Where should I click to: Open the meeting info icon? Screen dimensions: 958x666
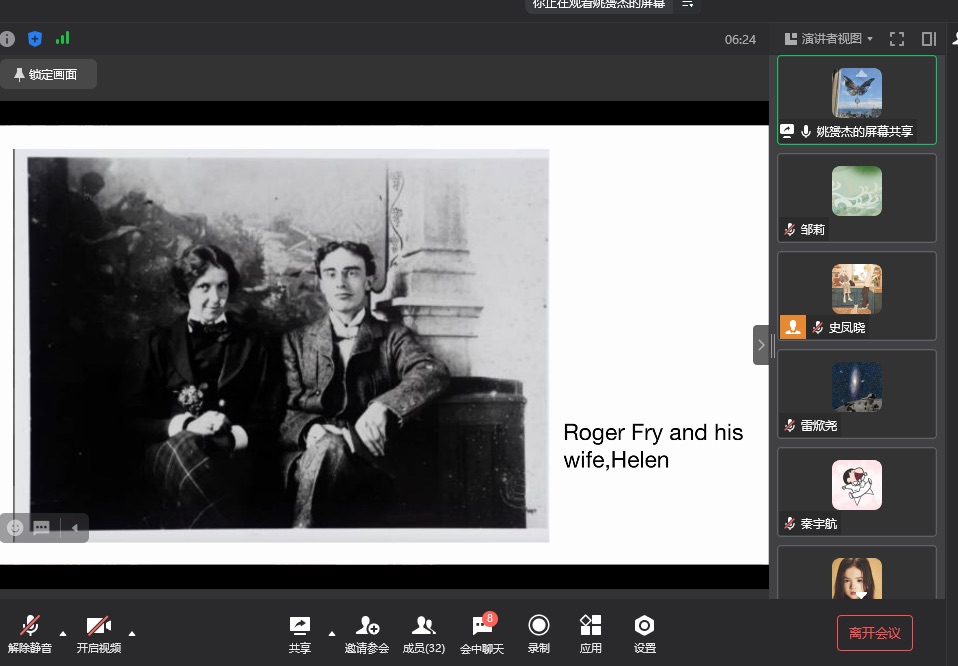[8, 39]
